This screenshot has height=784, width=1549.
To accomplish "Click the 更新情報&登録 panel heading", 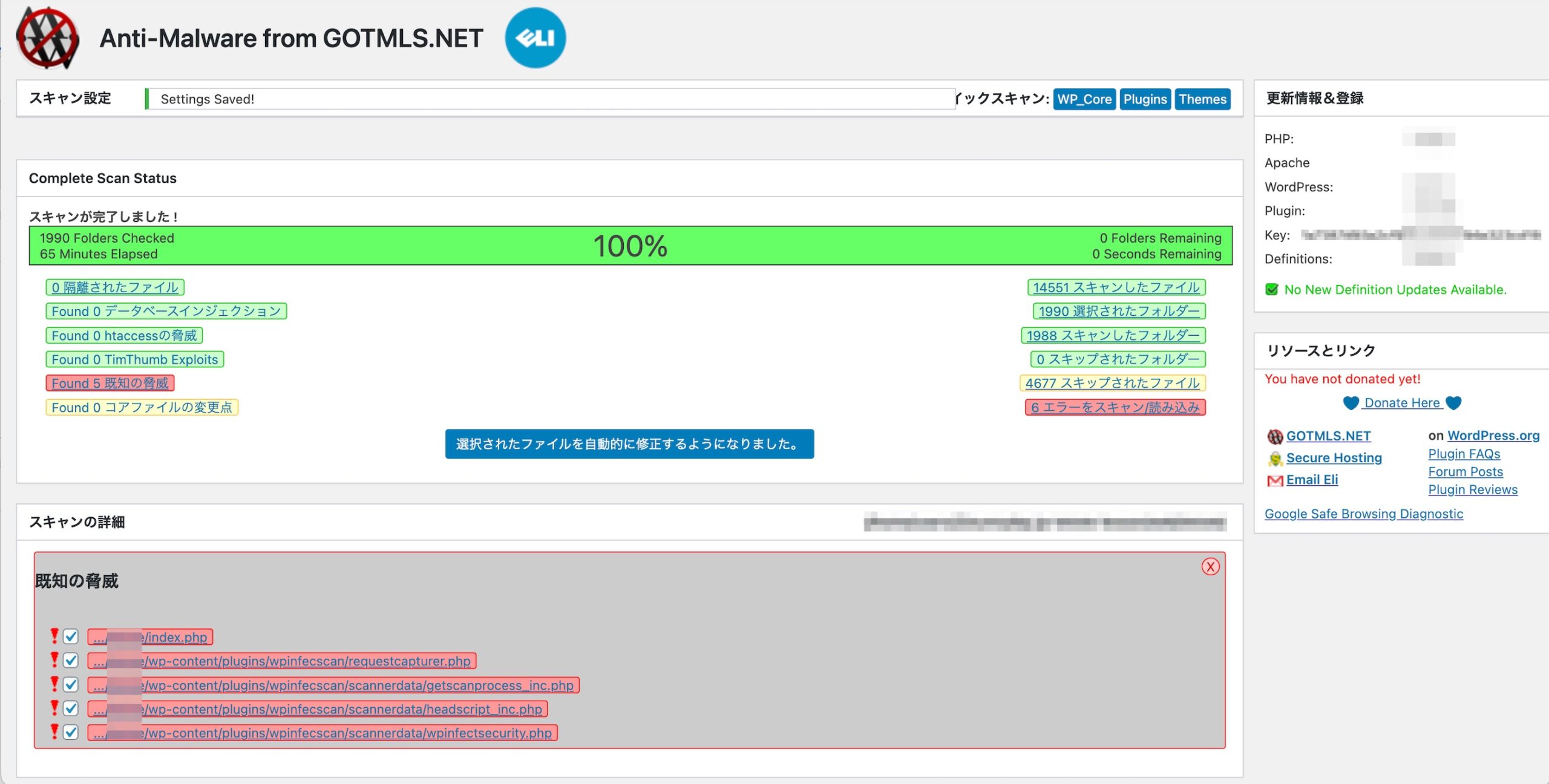I will click(1315, 98).
